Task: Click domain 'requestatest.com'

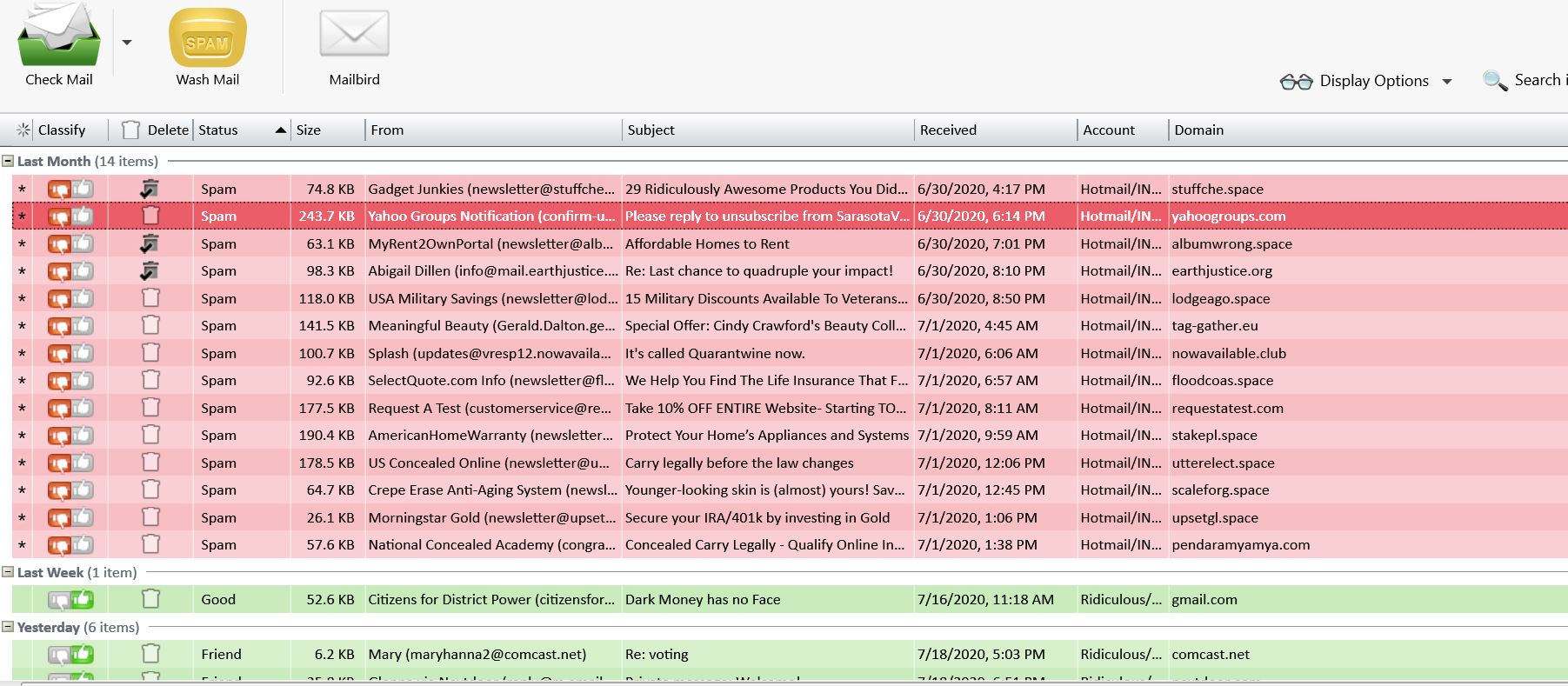Action: point(1227,408)
